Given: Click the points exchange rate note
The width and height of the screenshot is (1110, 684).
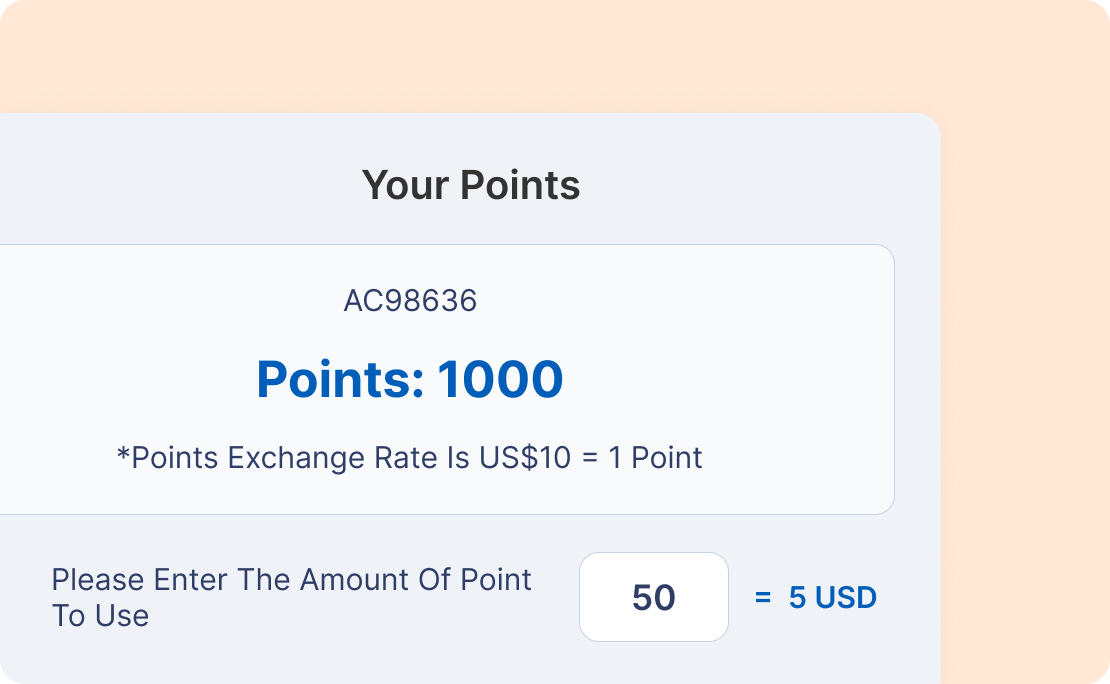Looking at the screenshot, I should pyautogui.click(x=410, y=458).
